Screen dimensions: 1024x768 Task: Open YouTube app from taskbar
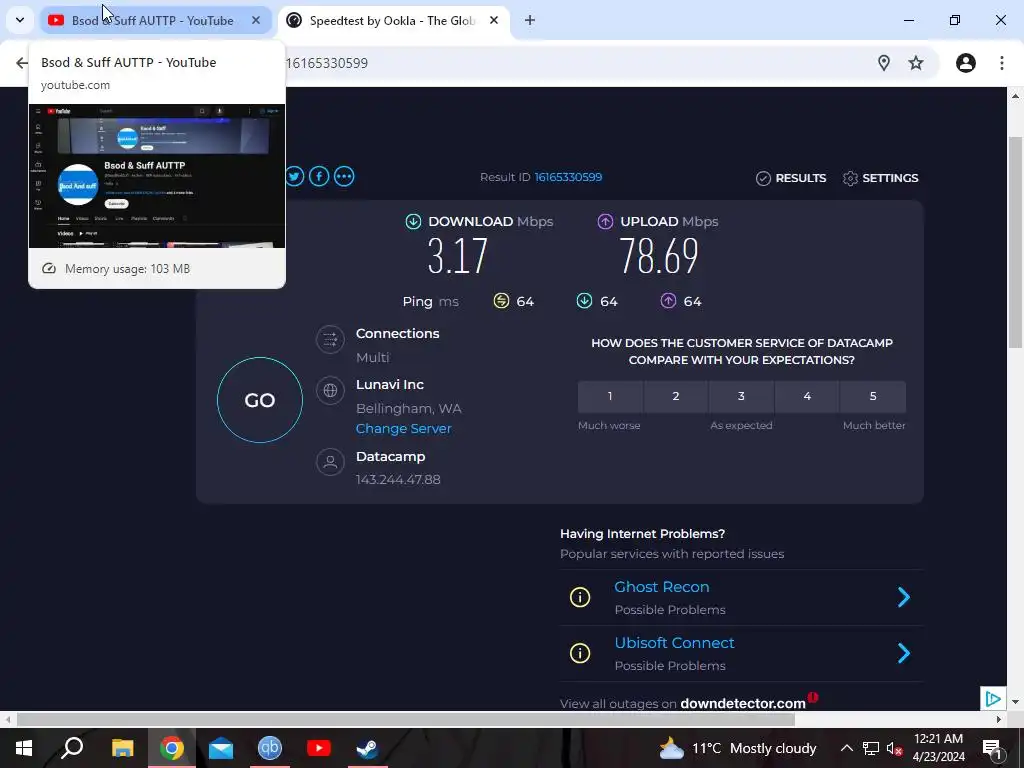tap(319, 748)
